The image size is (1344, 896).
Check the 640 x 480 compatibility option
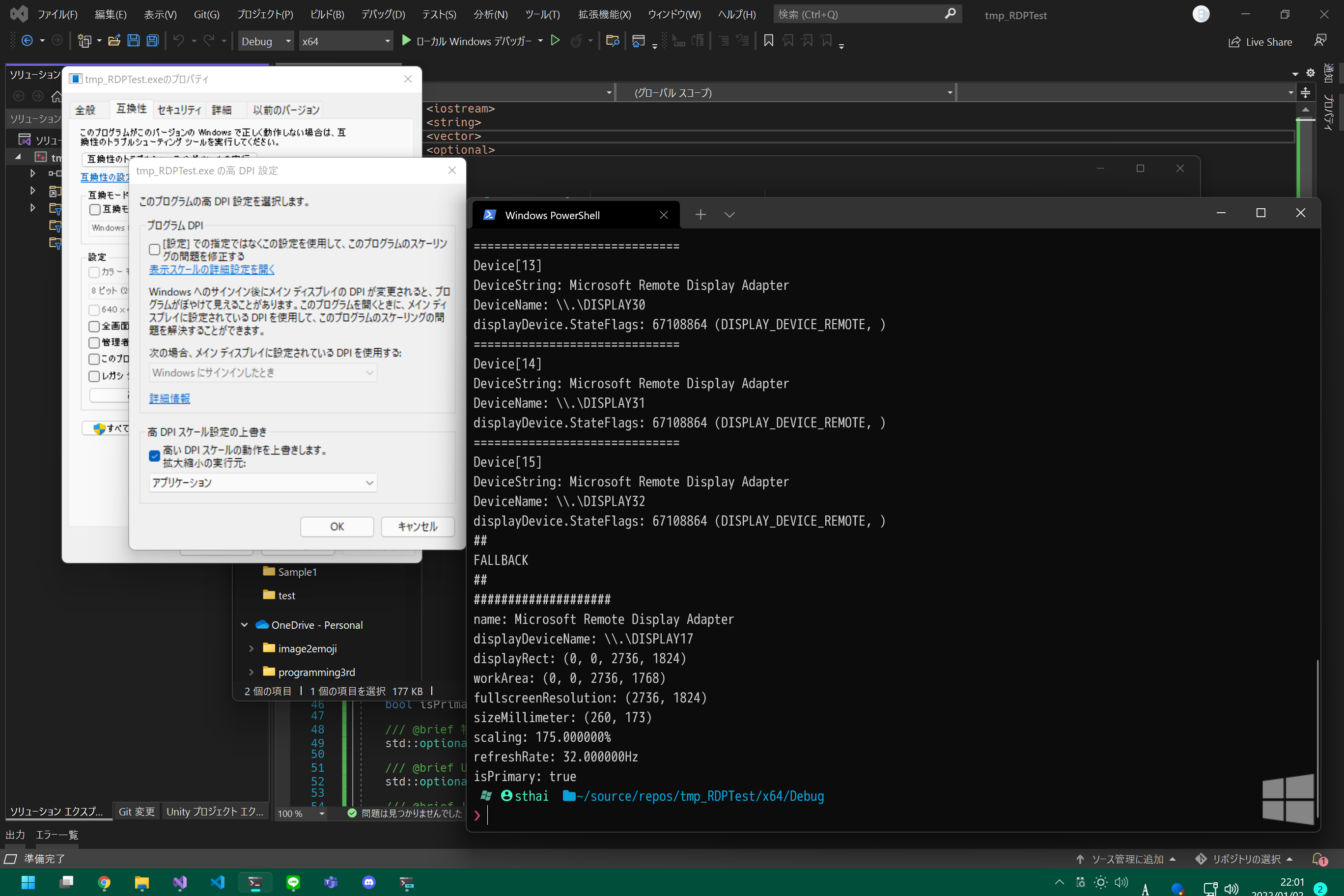(94, 309)
